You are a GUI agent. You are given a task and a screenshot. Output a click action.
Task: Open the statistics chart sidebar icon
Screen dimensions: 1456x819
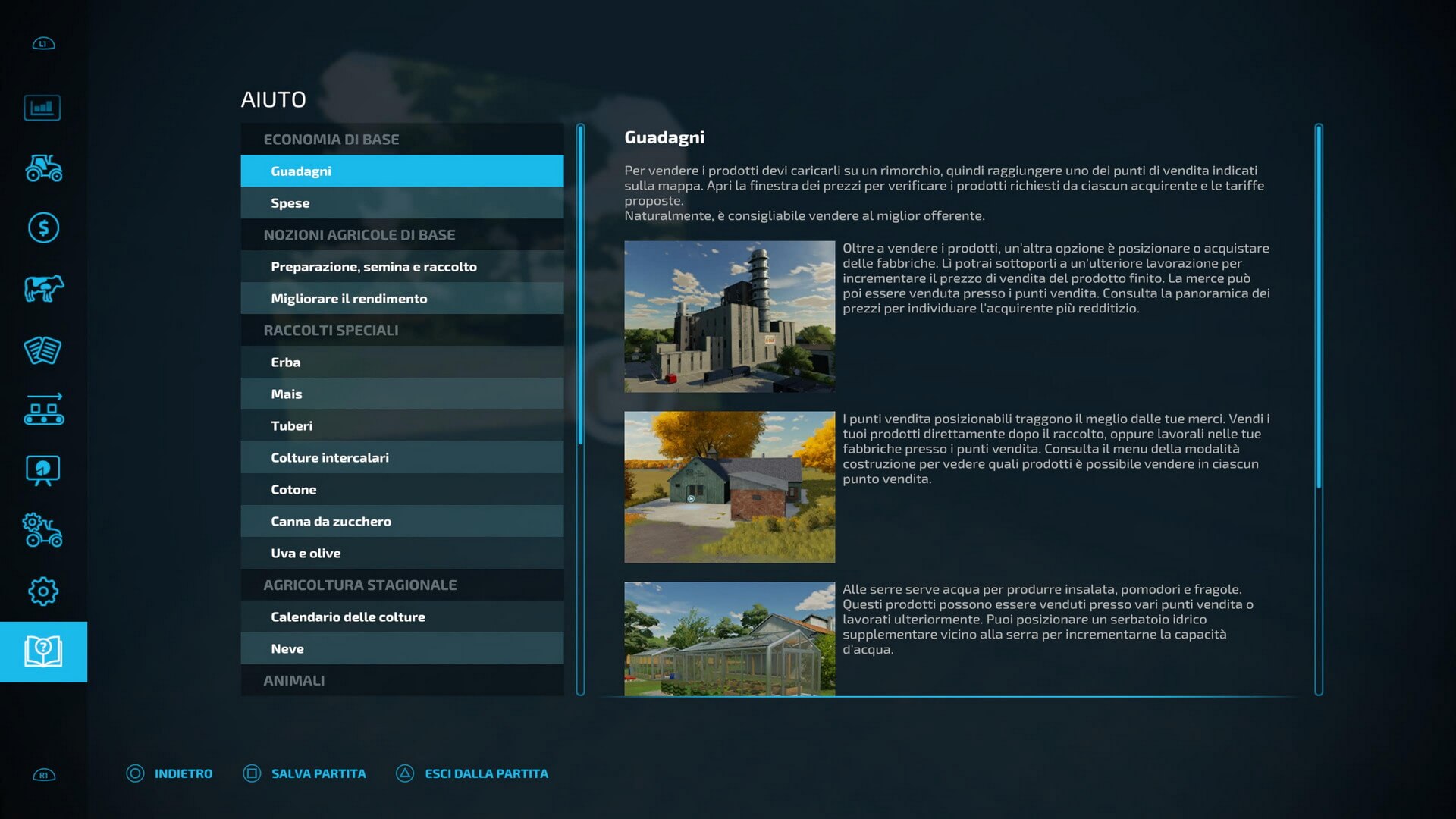[42, 108]
